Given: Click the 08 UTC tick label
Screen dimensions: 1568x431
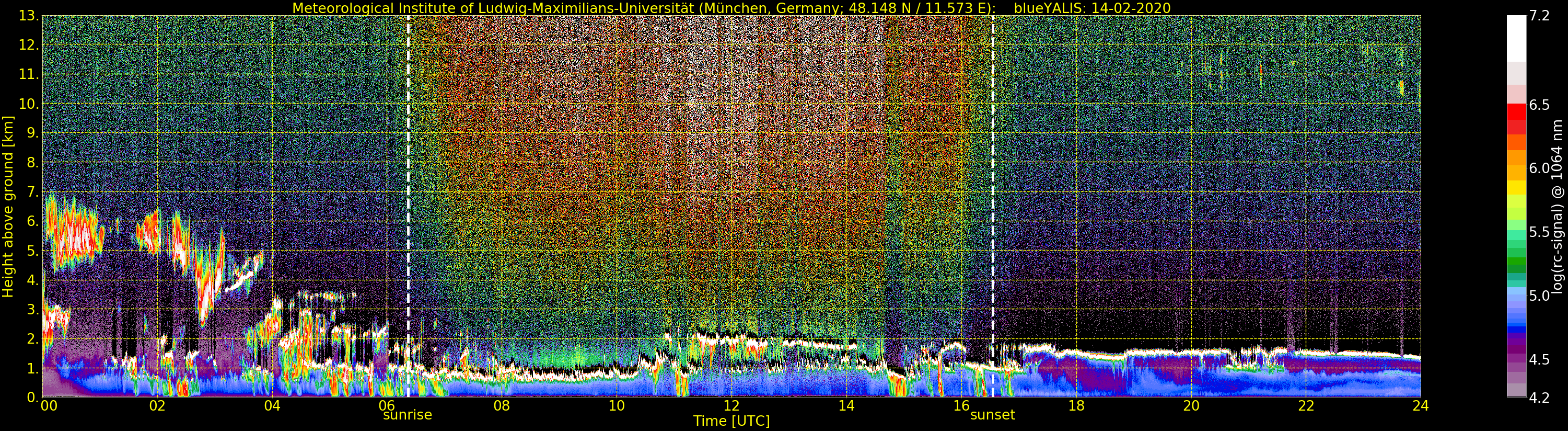Looking at the screenshot, I should click(x=502, y=405).
